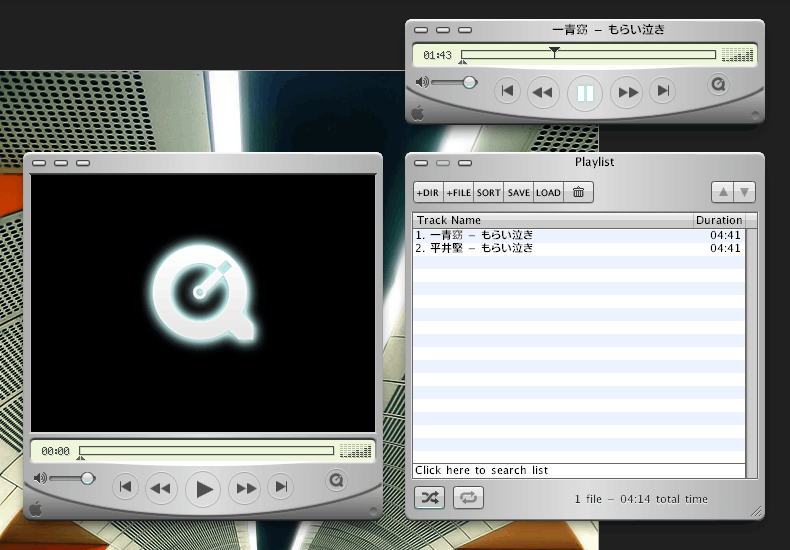Rewind in the top player window

tap(543, 93)
